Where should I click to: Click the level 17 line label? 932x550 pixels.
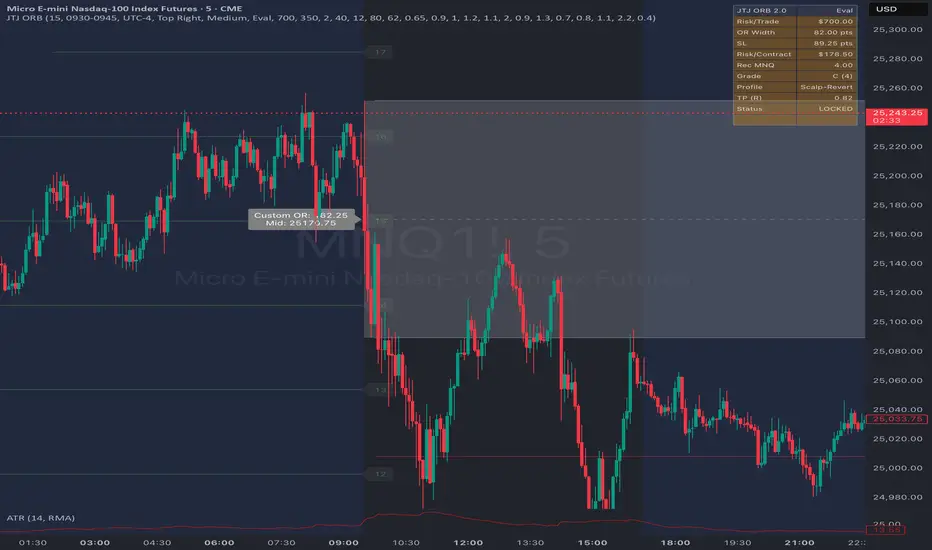point(380,52)
